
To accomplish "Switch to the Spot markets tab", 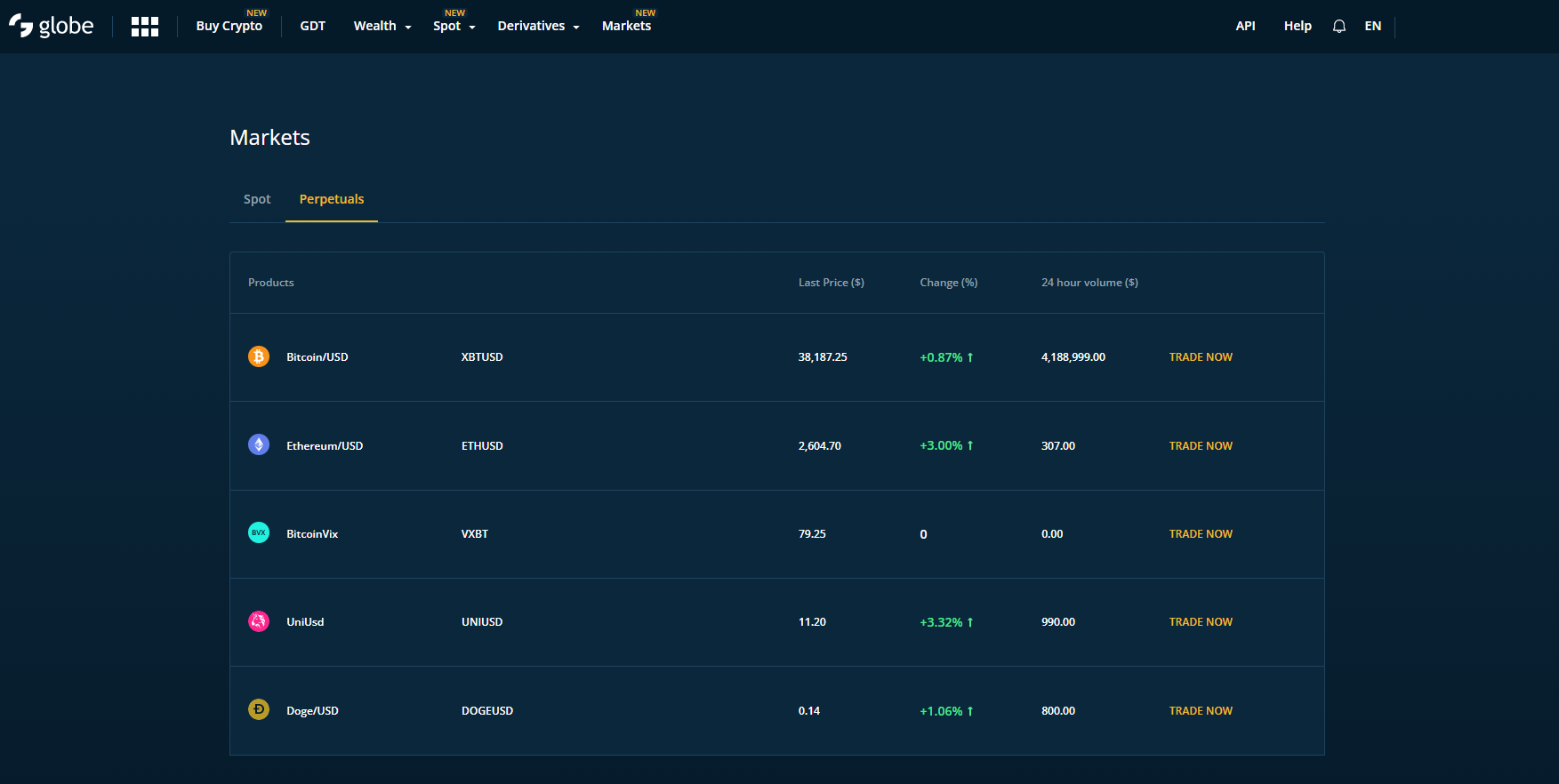I will (257, 199).
